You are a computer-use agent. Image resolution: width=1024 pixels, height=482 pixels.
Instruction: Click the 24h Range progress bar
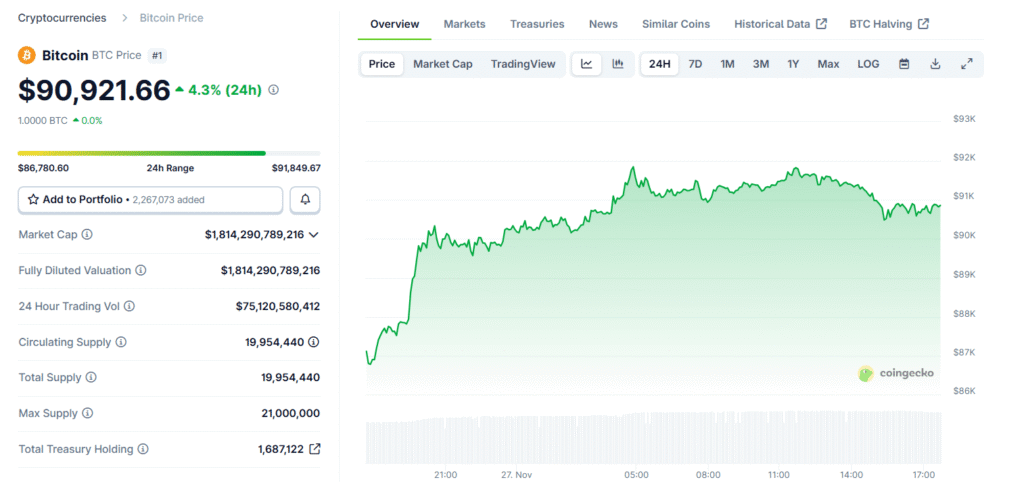click(x=169, y=153)
